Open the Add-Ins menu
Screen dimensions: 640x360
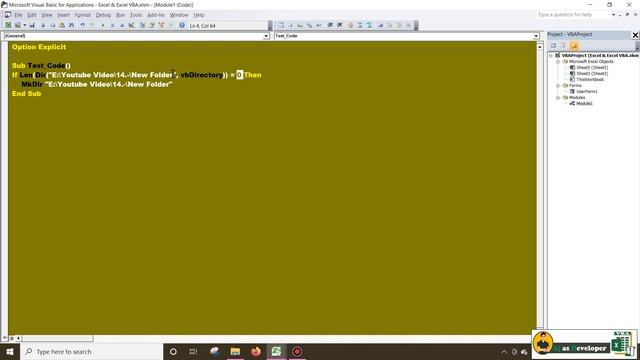click(x=156, y=15)
